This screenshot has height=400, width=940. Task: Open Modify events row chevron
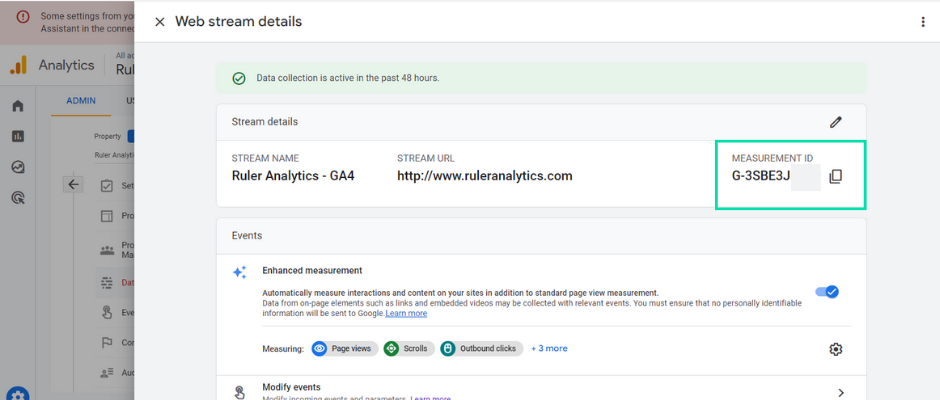841,393
